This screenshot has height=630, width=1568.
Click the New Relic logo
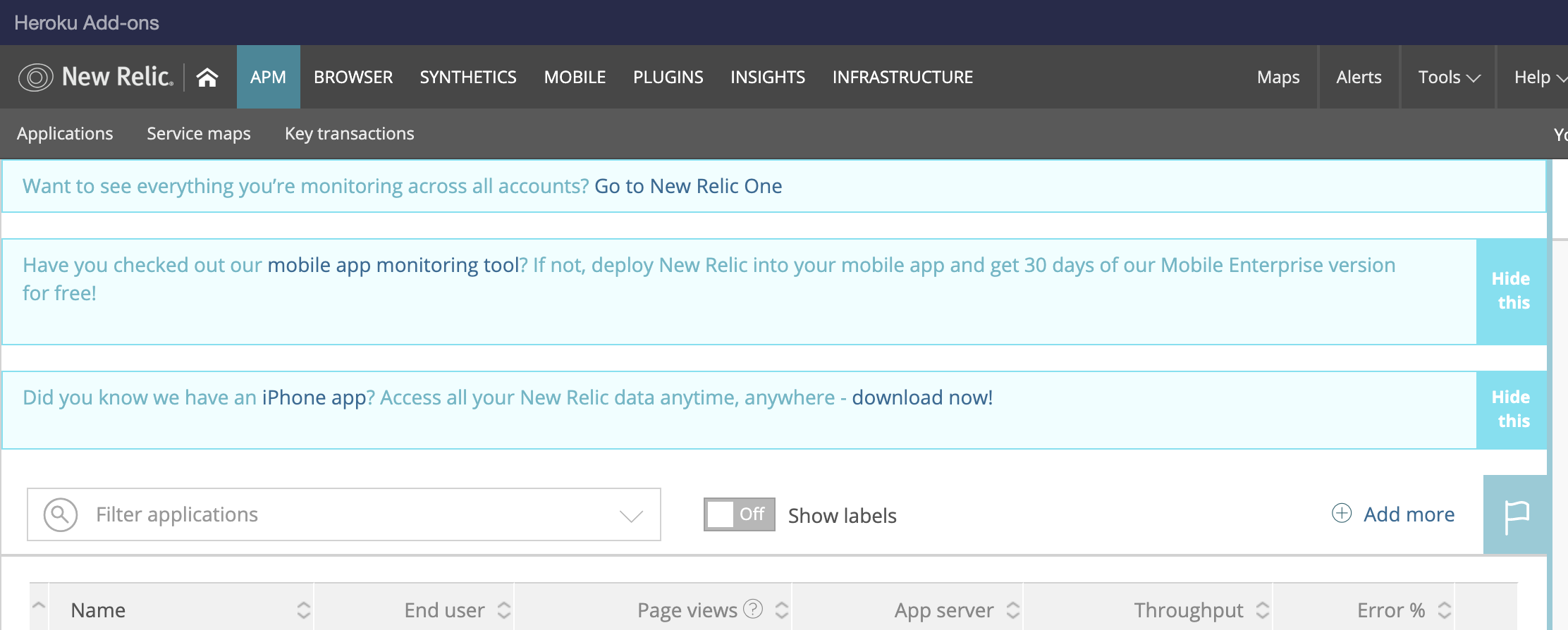click(x=96, y=77)
